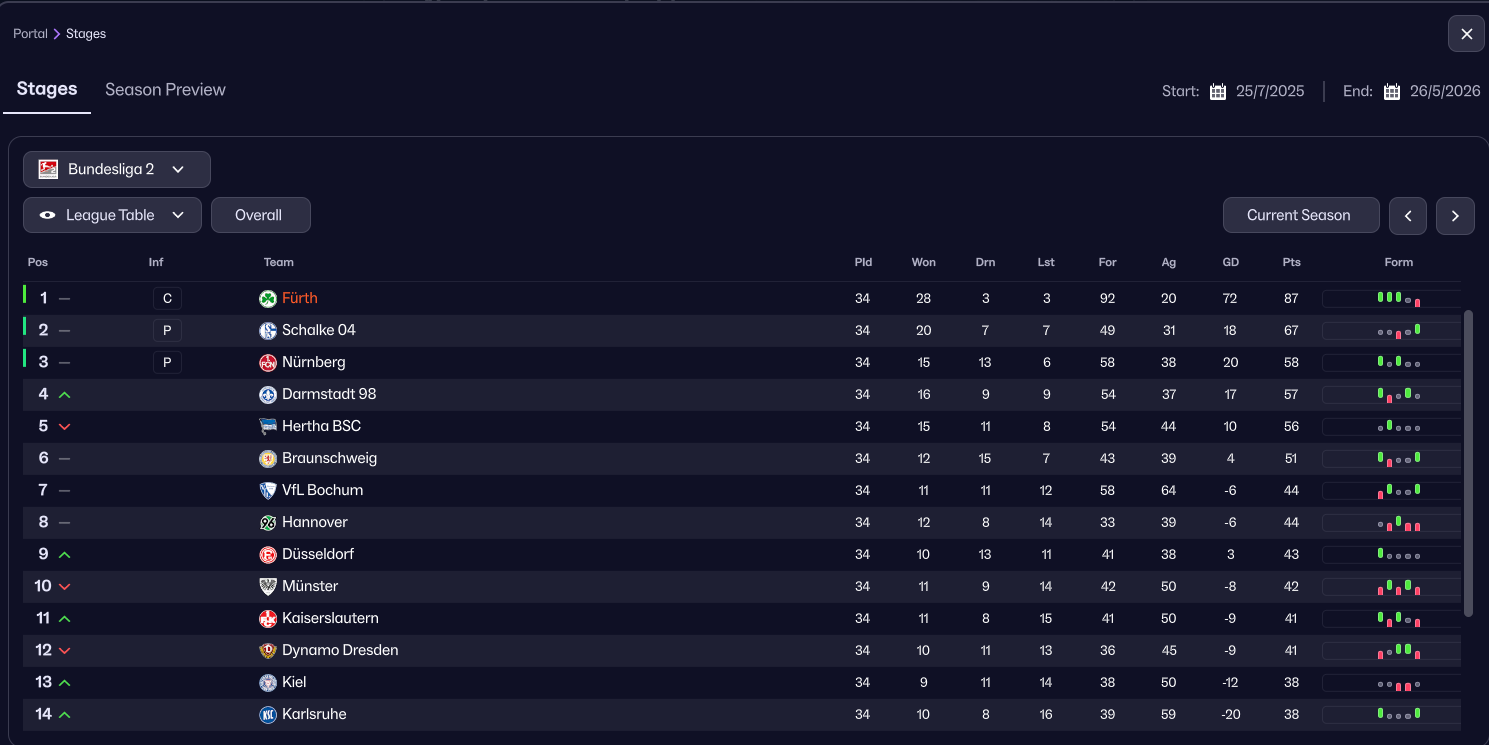Open the End date calendar icon
1489x745 pixels.
click(1392, 91)
